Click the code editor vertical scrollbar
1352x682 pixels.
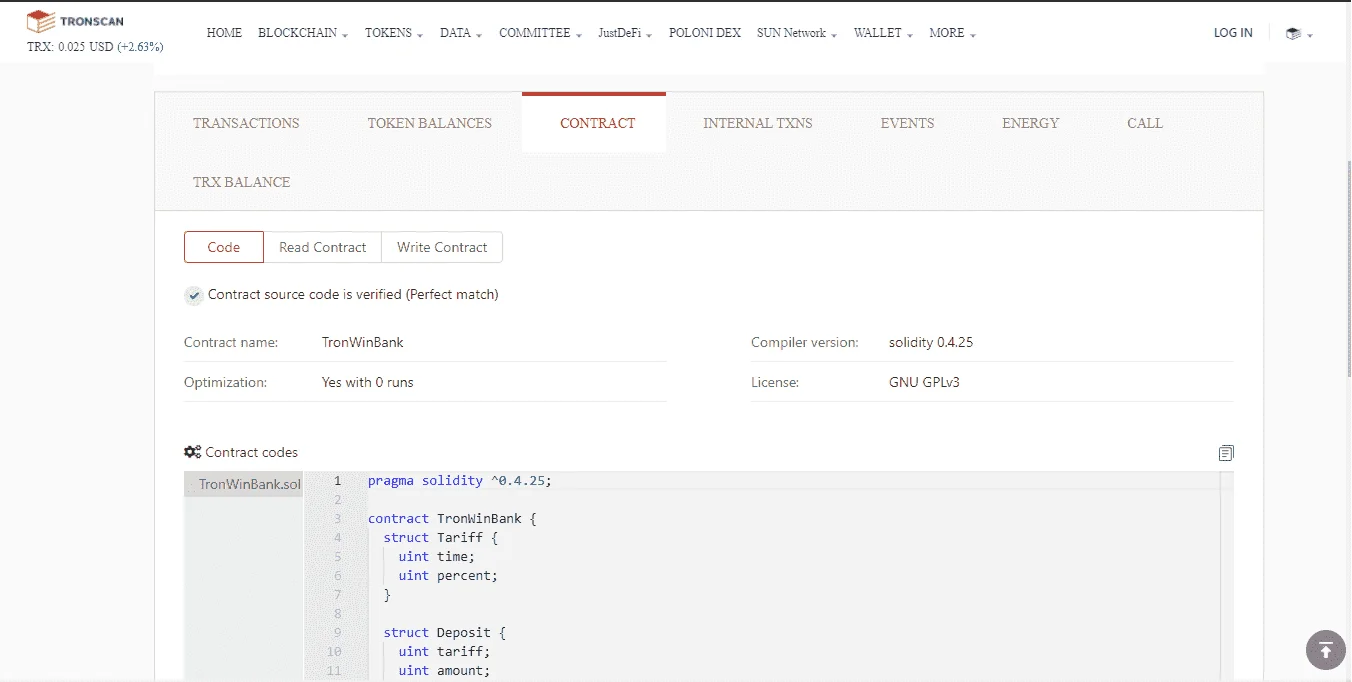(1226, 577)
